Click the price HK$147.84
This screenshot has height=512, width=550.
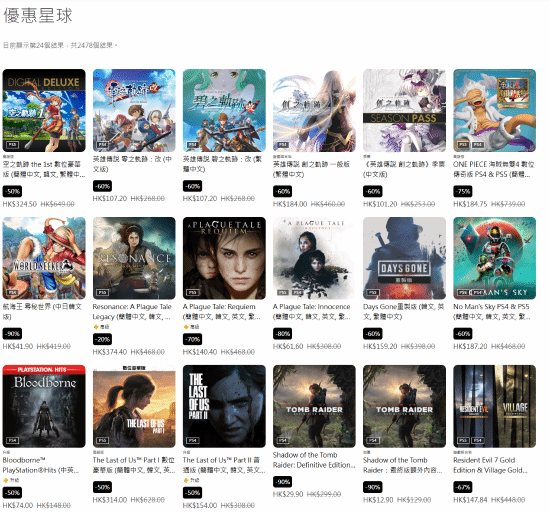tap(470, 500)
